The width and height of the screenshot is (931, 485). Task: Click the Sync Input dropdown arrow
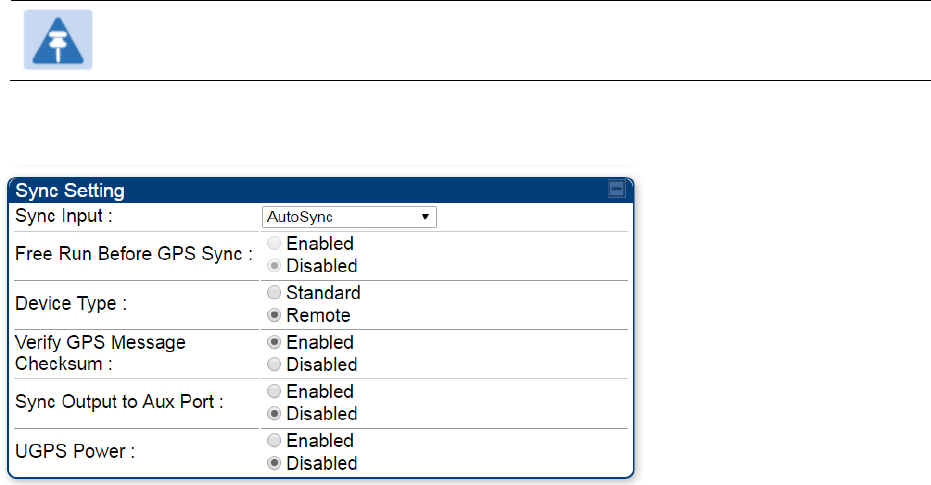pos(425,217)
